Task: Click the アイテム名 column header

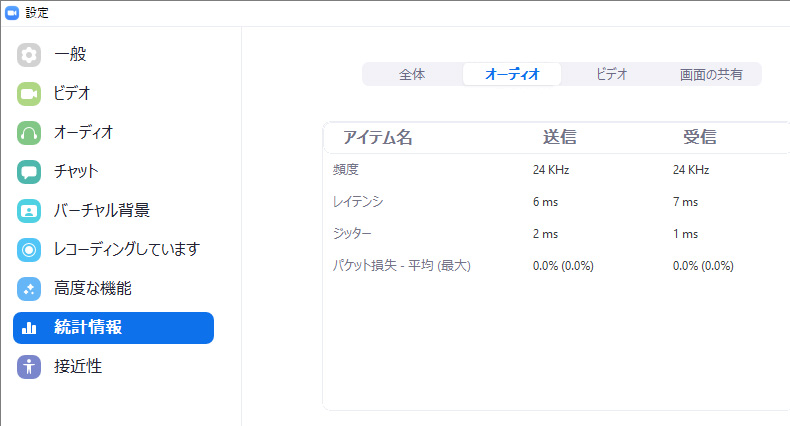Action: 377,138
